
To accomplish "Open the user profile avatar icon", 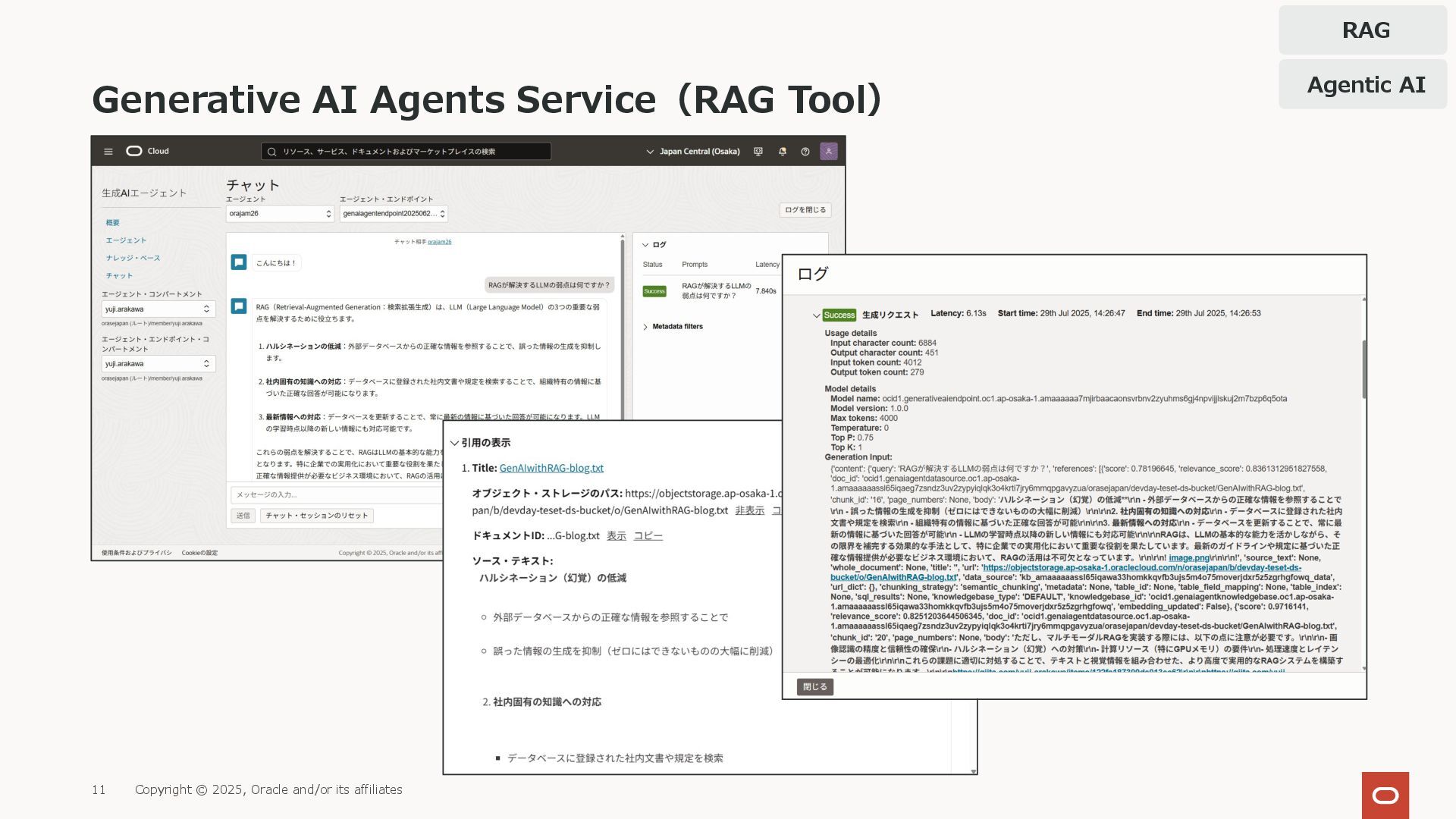I will [x=829, y=152].
